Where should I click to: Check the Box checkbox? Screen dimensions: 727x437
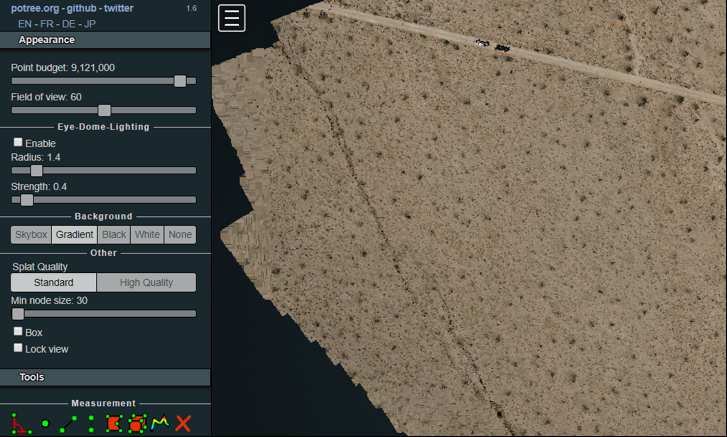[18, 331]
